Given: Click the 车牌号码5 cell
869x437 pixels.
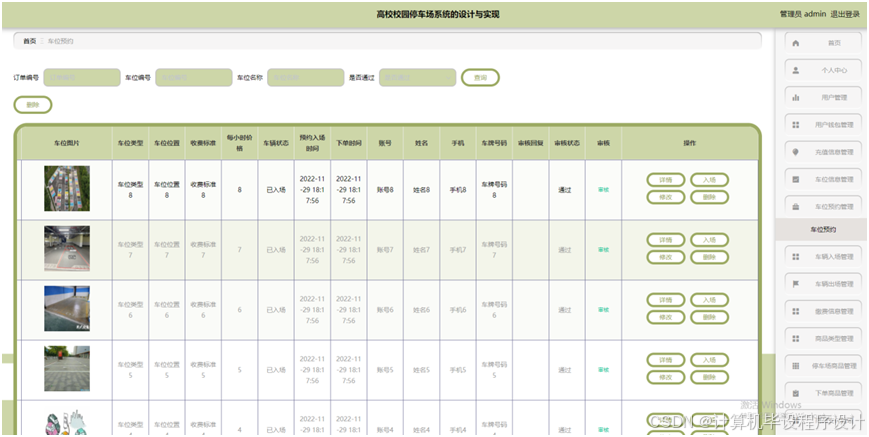Looking at the screenshot, I should tap(494, 370).
